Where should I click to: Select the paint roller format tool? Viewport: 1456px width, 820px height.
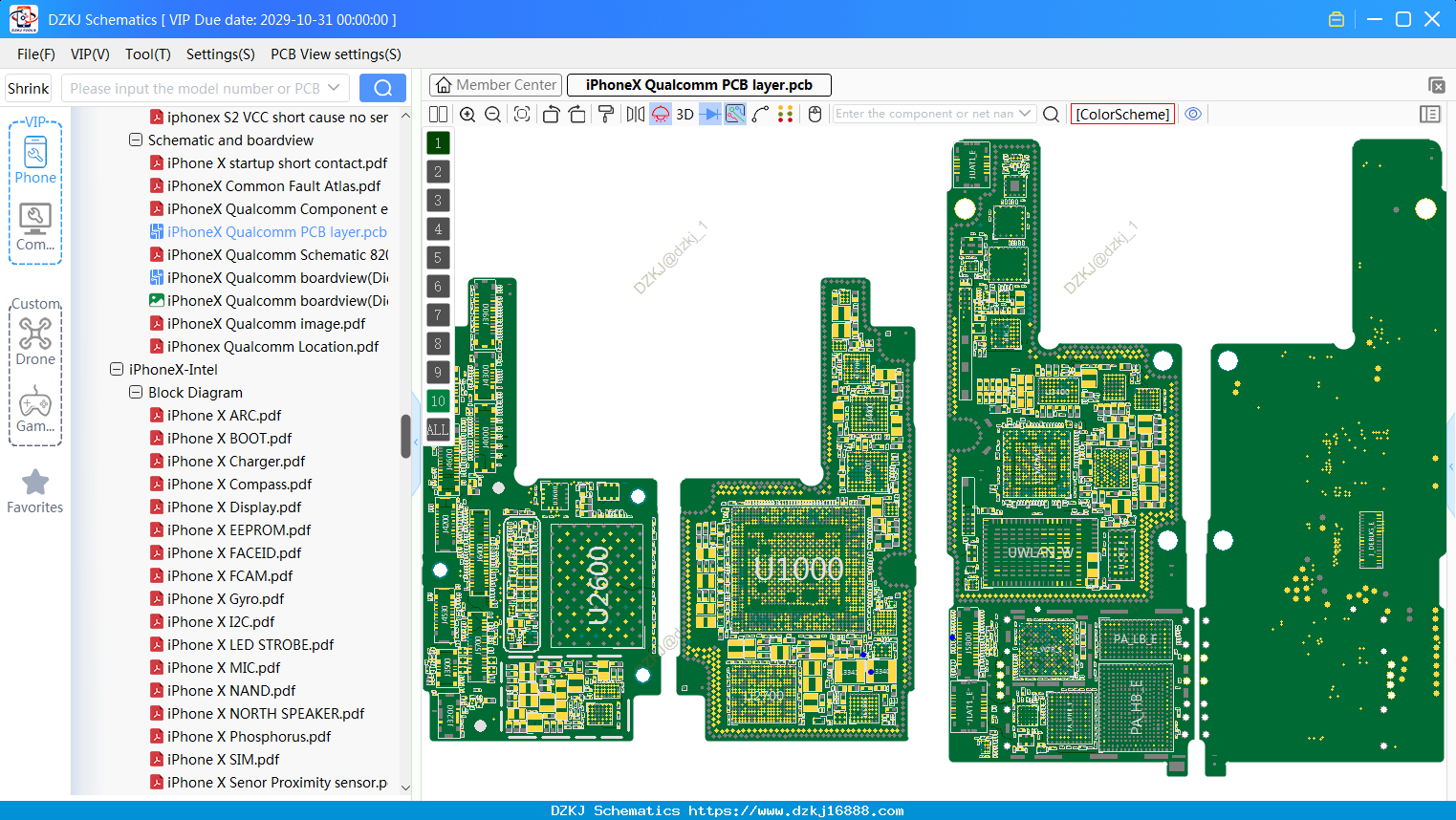[606, 114]
